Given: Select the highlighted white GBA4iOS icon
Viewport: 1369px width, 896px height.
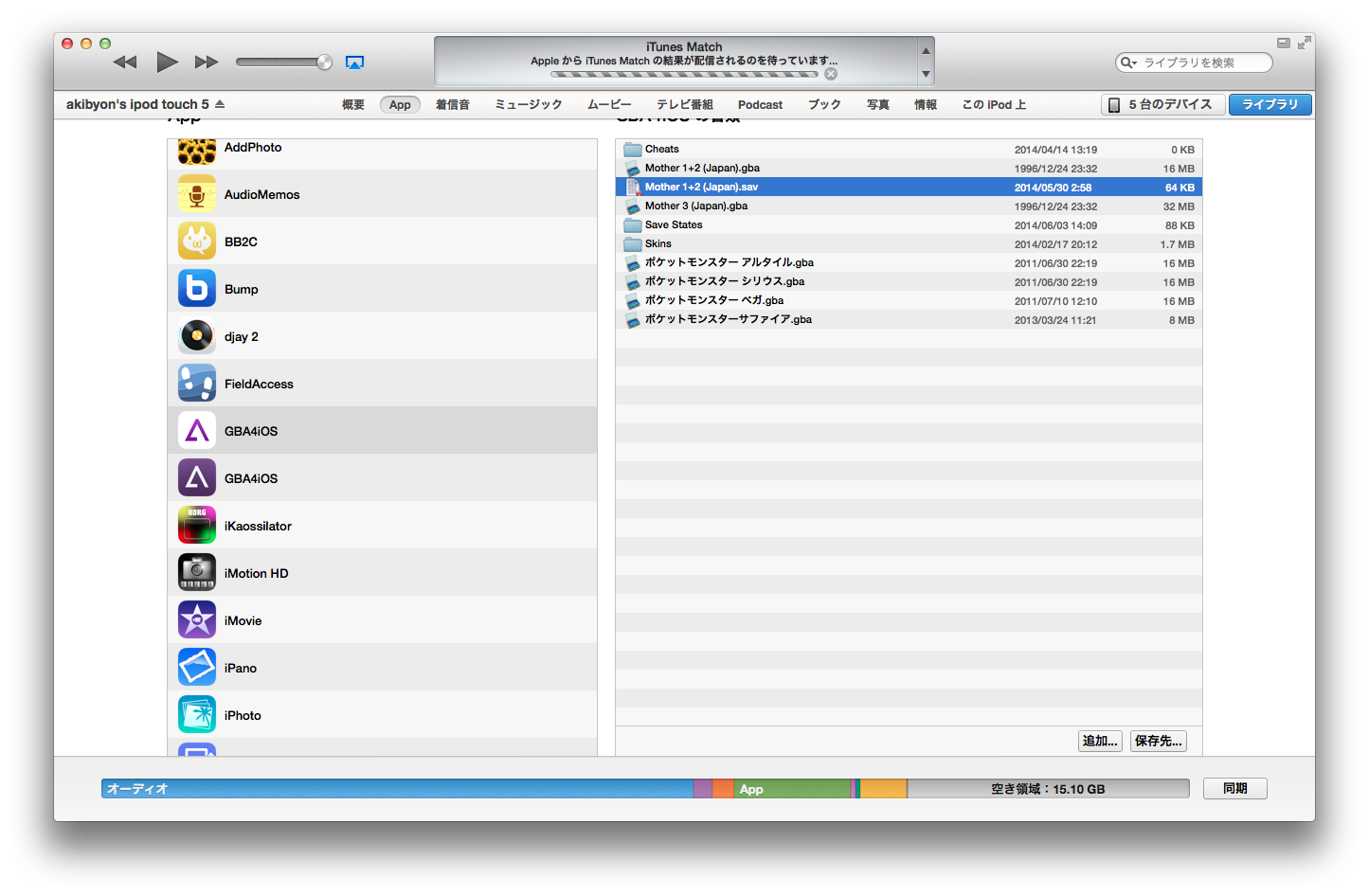Looking at the screenshot, I should coord(197,431).
